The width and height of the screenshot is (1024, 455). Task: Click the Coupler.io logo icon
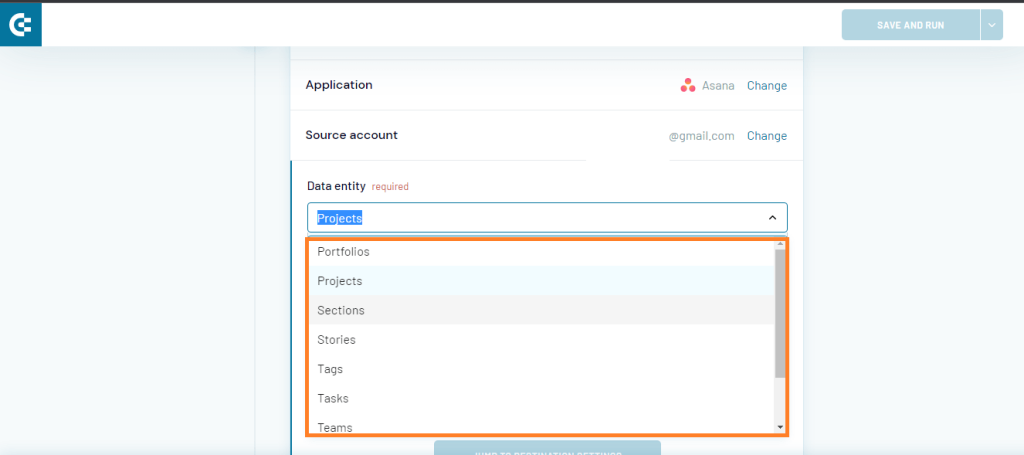click(20, 25)
